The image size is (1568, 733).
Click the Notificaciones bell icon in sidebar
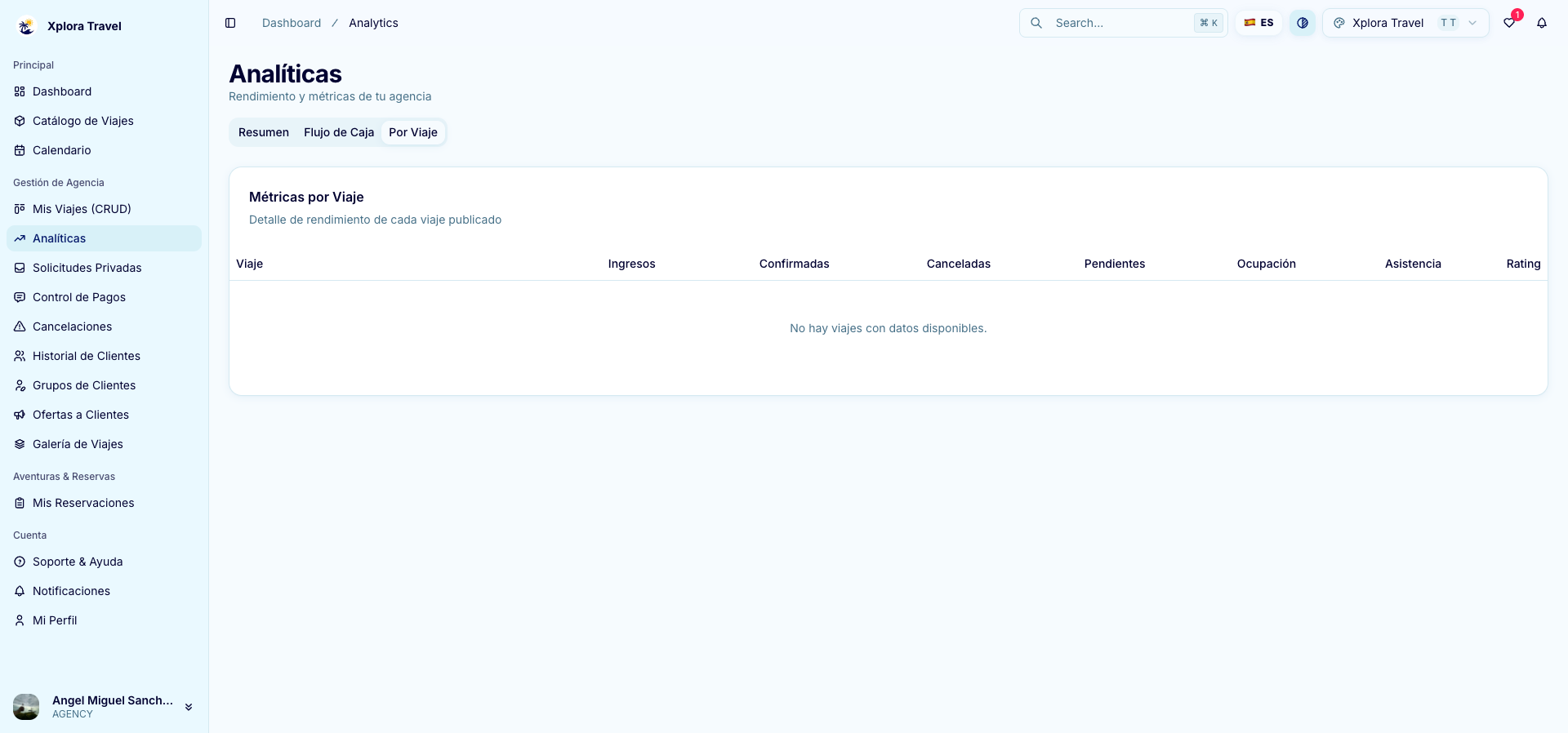tap(20, 591)
